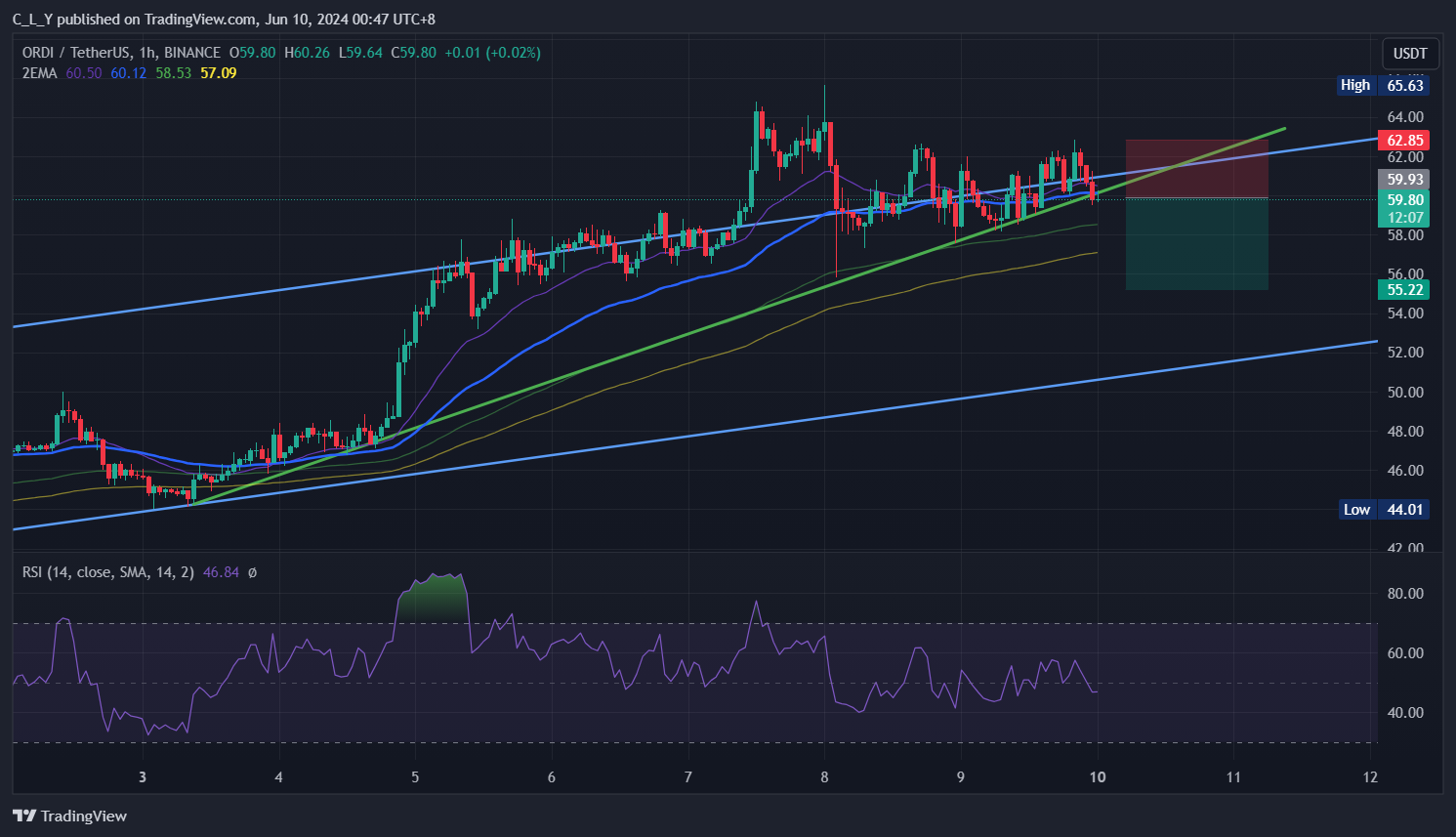The width and height of the screenshot is (1456, 837).
Task: Click the green 55.22 target price tag
Action: (1403, 289)
